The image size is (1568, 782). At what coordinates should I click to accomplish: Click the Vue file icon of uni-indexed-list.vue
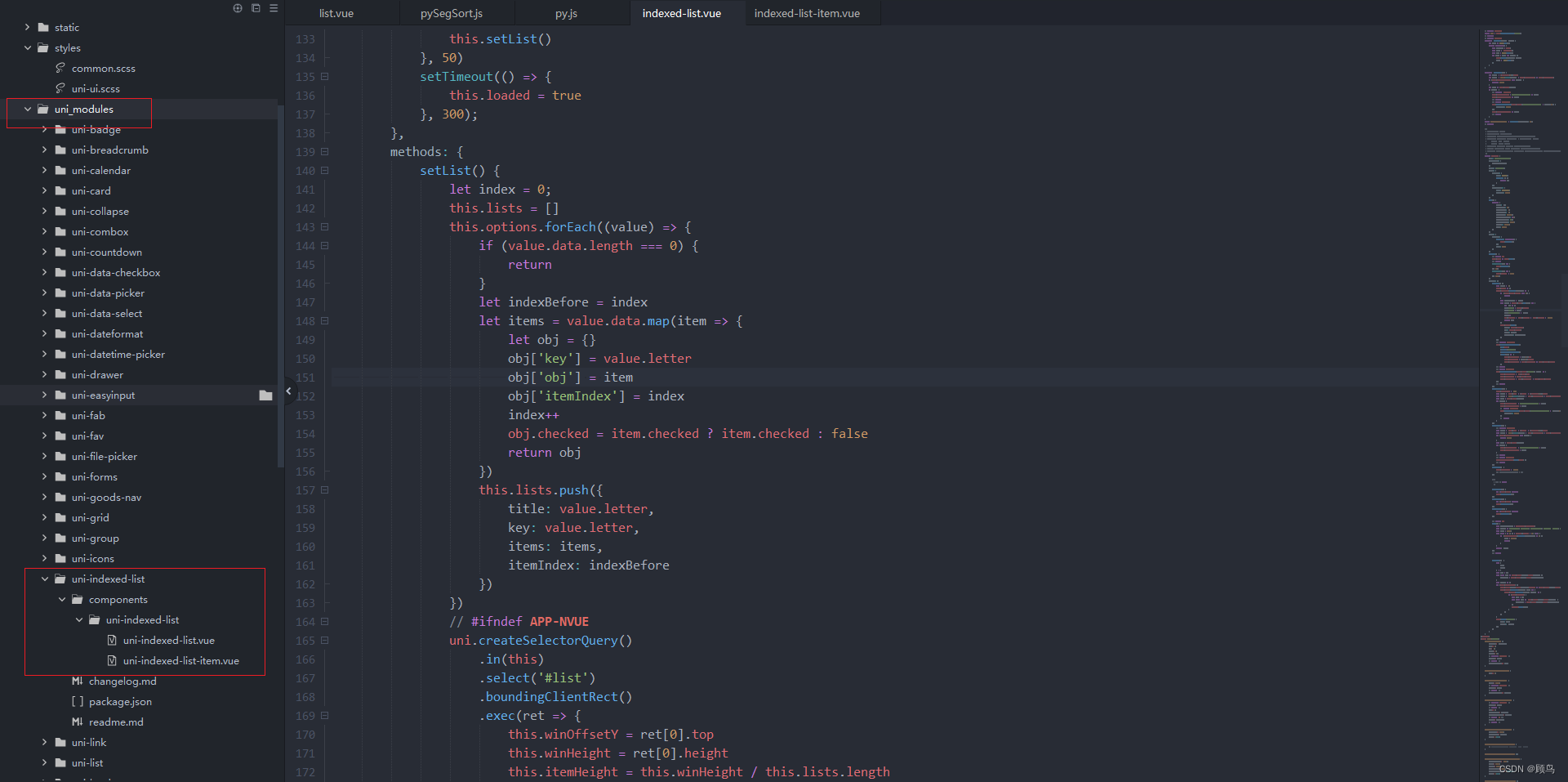click(x=113, y=641)
